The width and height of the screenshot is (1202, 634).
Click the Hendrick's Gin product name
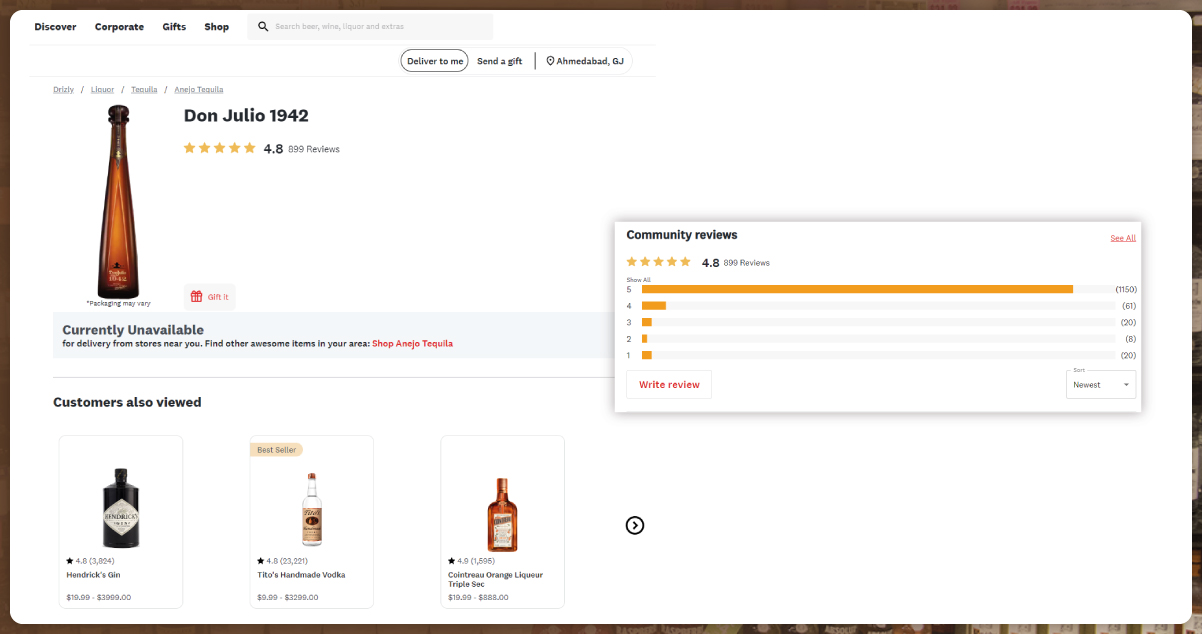pyautogui.click(x=94, y=575)
